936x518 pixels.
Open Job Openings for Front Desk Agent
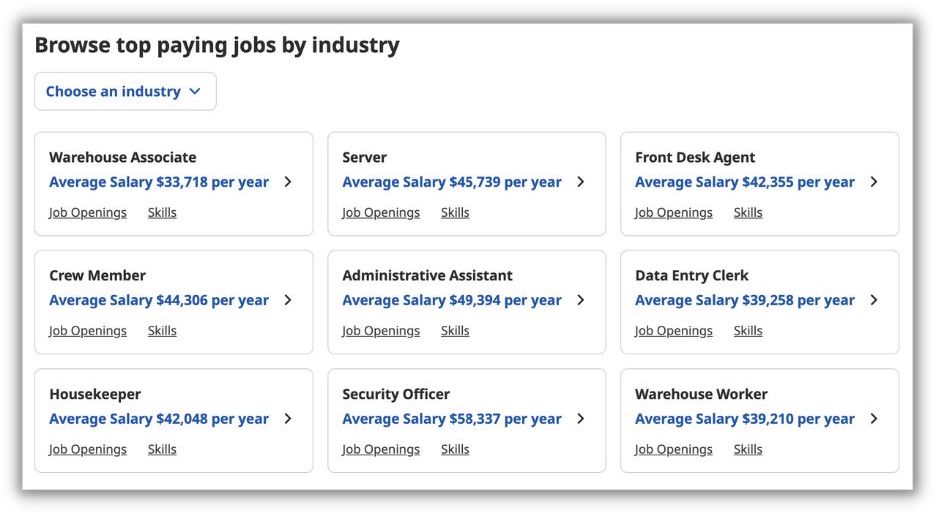pos(674,212)
